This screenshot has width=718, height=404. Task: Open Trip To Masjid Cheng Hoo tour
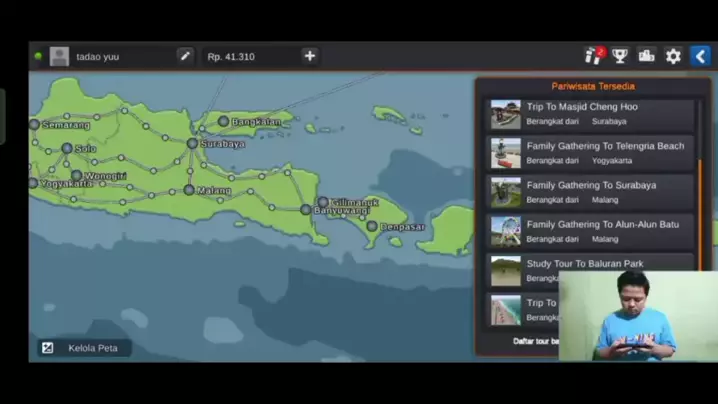[591, 114]
